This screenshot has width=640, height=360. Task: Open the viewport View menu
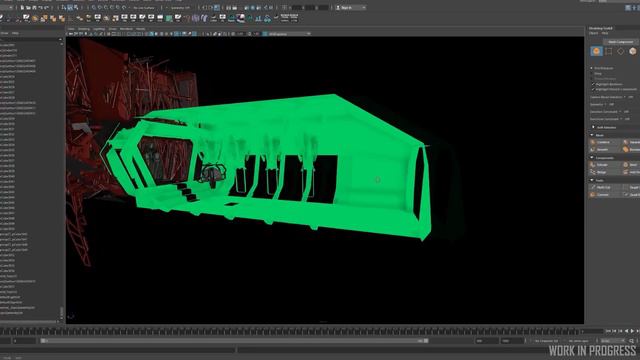(x=71, y=29)
